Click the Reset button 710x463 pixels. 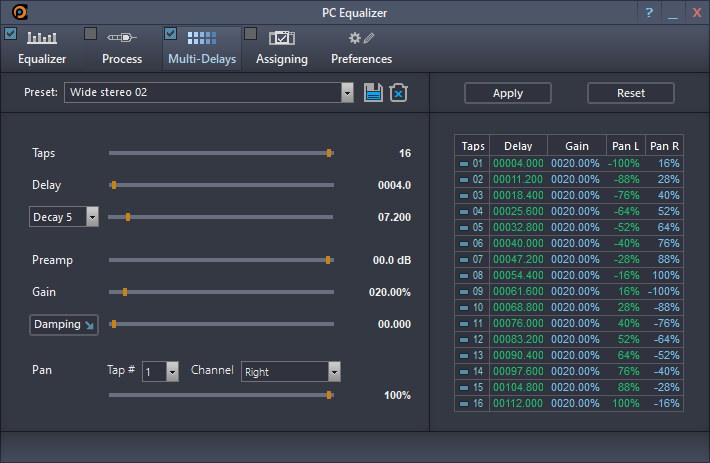click(x=631, y=93)
